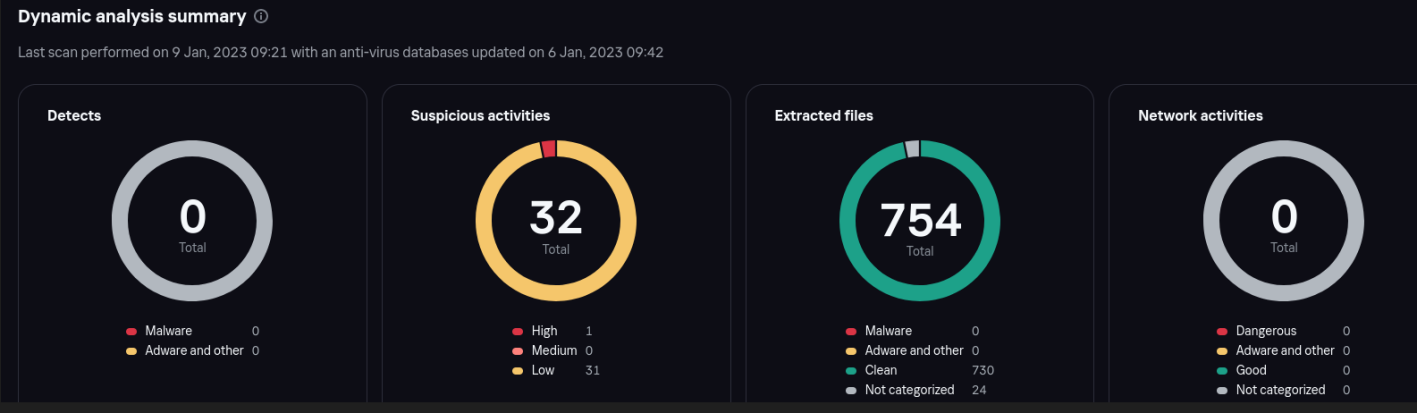Click the Detects card title
The image size is (1417, 413).
point(74,116)
